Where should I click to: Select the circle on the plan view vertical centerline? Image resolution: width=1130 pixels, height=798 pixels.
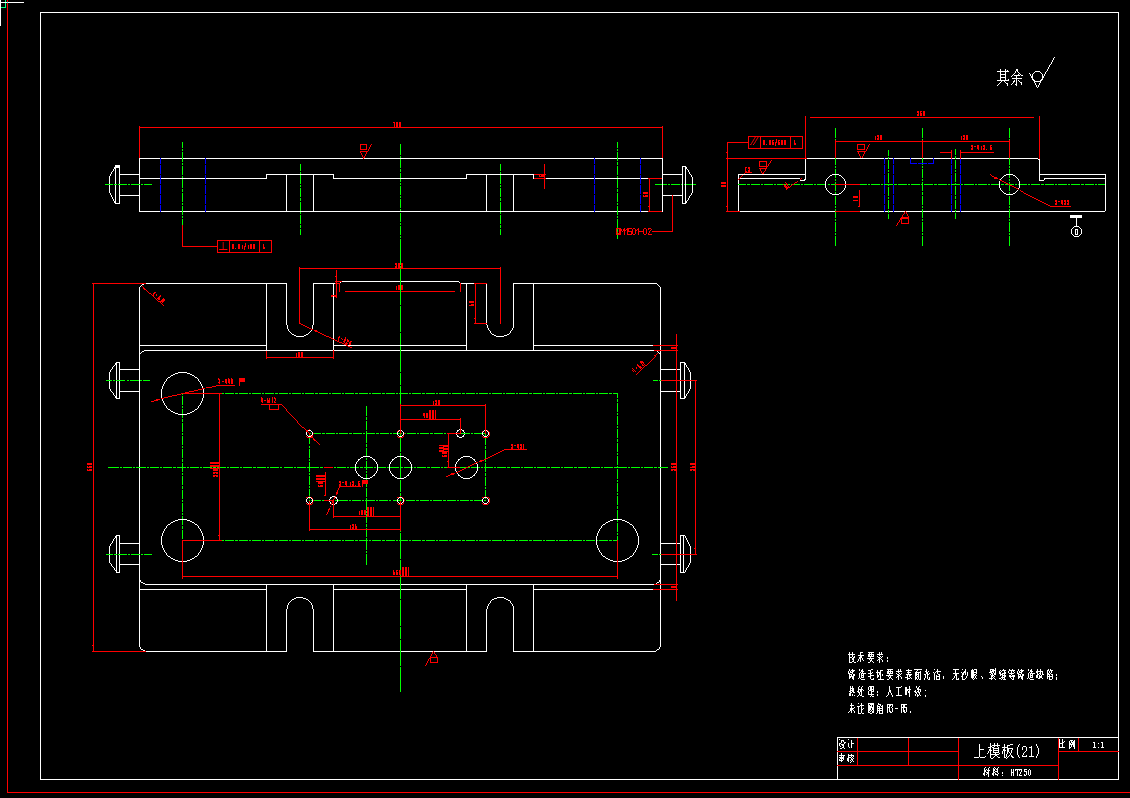pos(401,467)
